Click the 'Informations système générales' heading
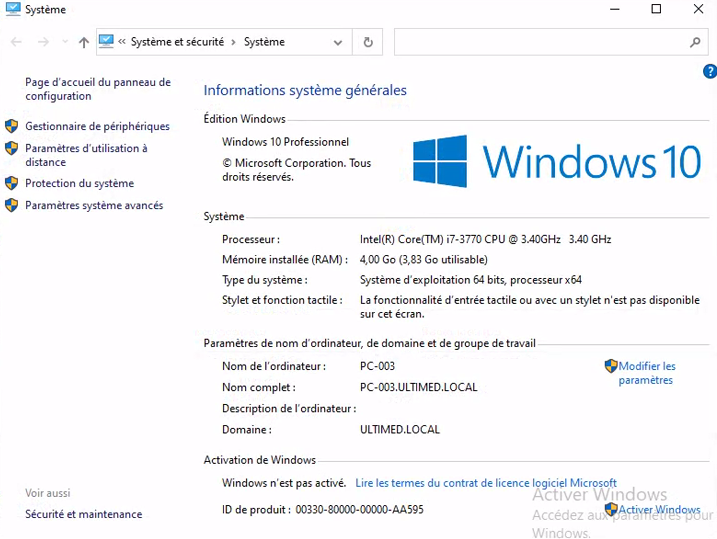Screen dimensions: 717x539 coord(305,90)
